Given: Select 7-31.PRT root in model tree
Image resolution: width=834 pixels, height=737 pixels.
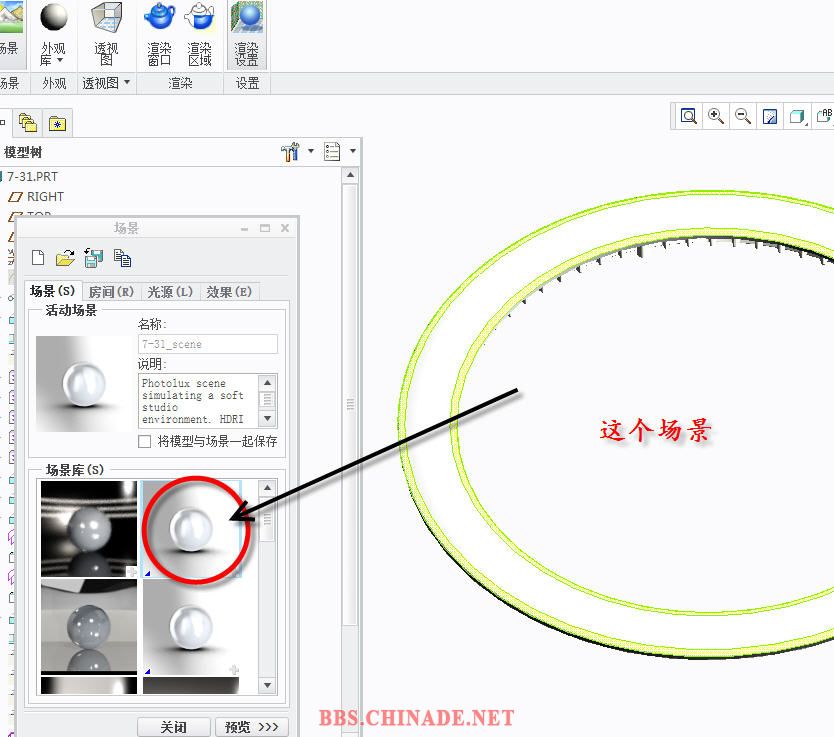Looking at the screenshot, I should 30,177.
